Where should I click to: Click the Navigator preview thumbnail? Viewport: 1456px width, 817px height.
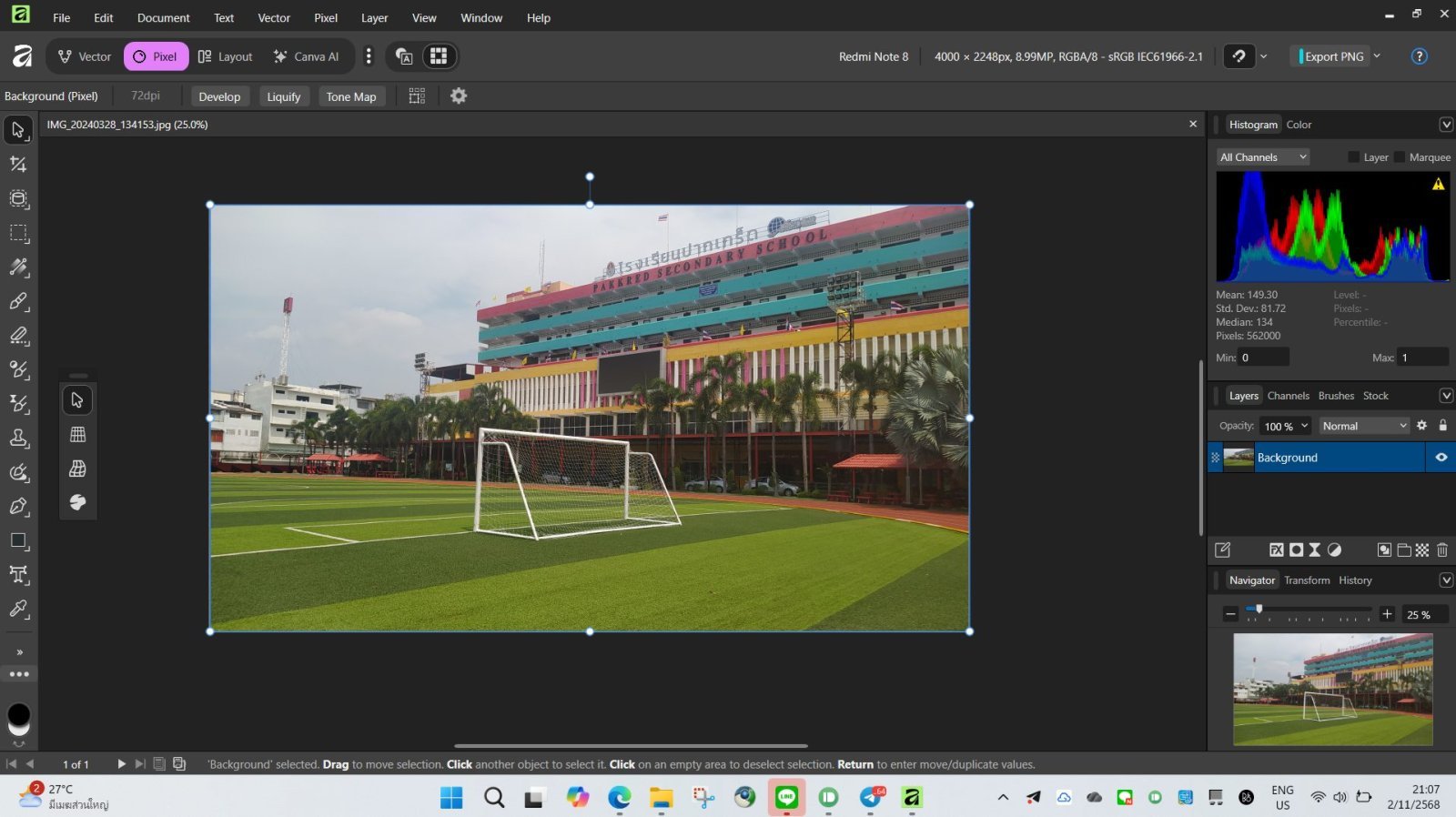[1332, 690]
